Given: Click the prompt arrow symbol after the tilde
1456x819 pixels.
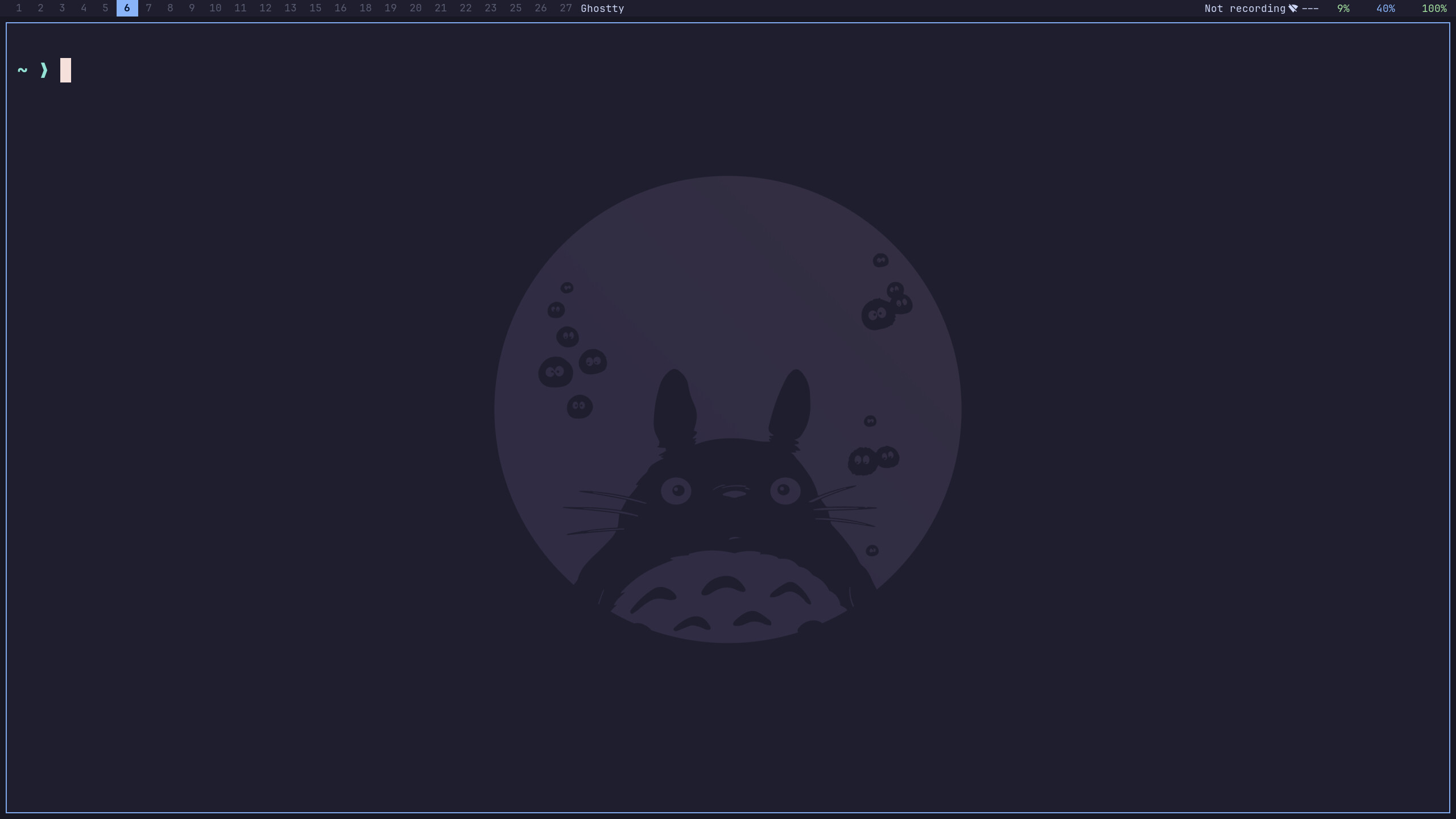Looking at the screenshot, I should point(44,70).
